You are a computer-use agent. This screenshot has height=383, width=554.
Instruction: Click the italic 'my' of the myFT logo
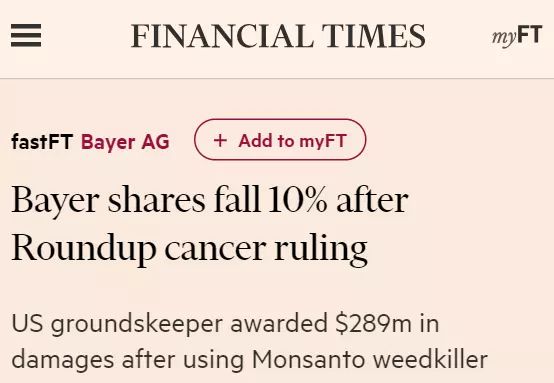click(x=504, y=38)
